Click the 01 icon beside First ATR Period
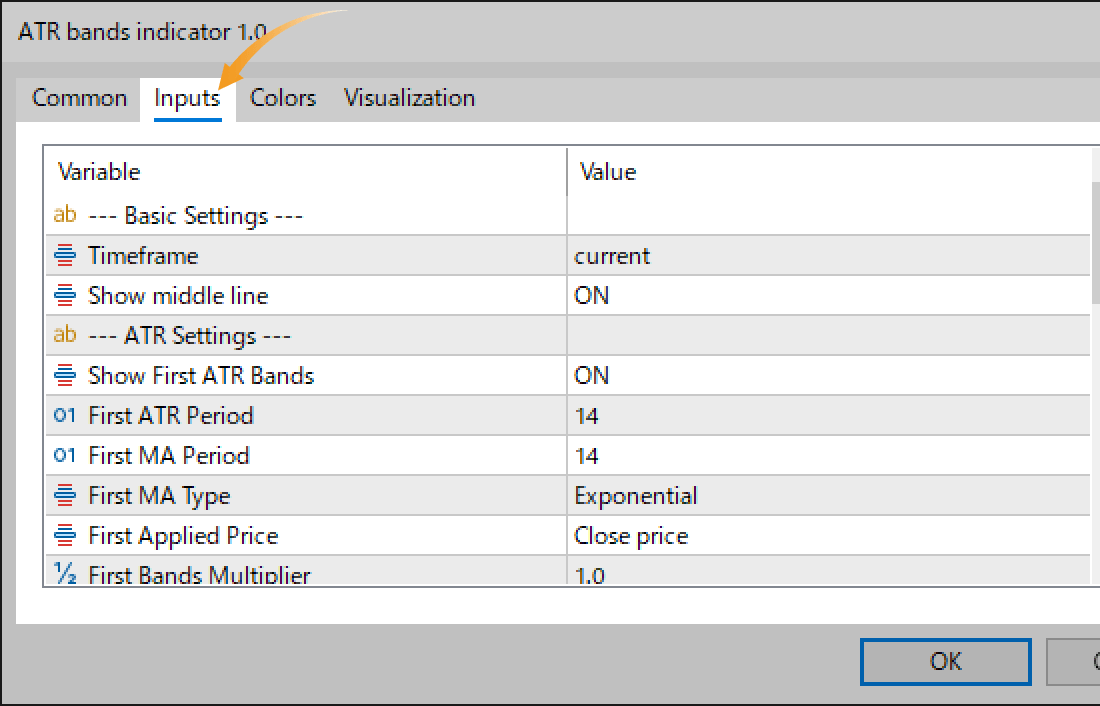Image resolution: width=1100 pixels, height=706 pixels. [63, 415]
